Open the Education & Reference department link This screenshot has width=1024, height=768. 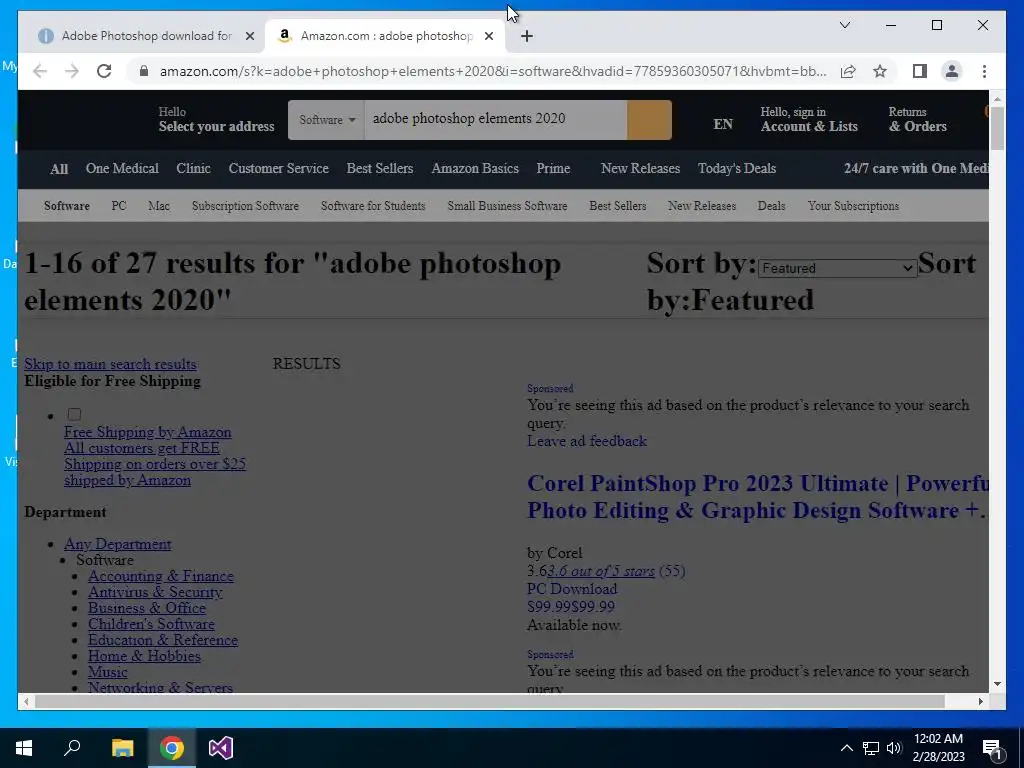(x=163, y=640)
